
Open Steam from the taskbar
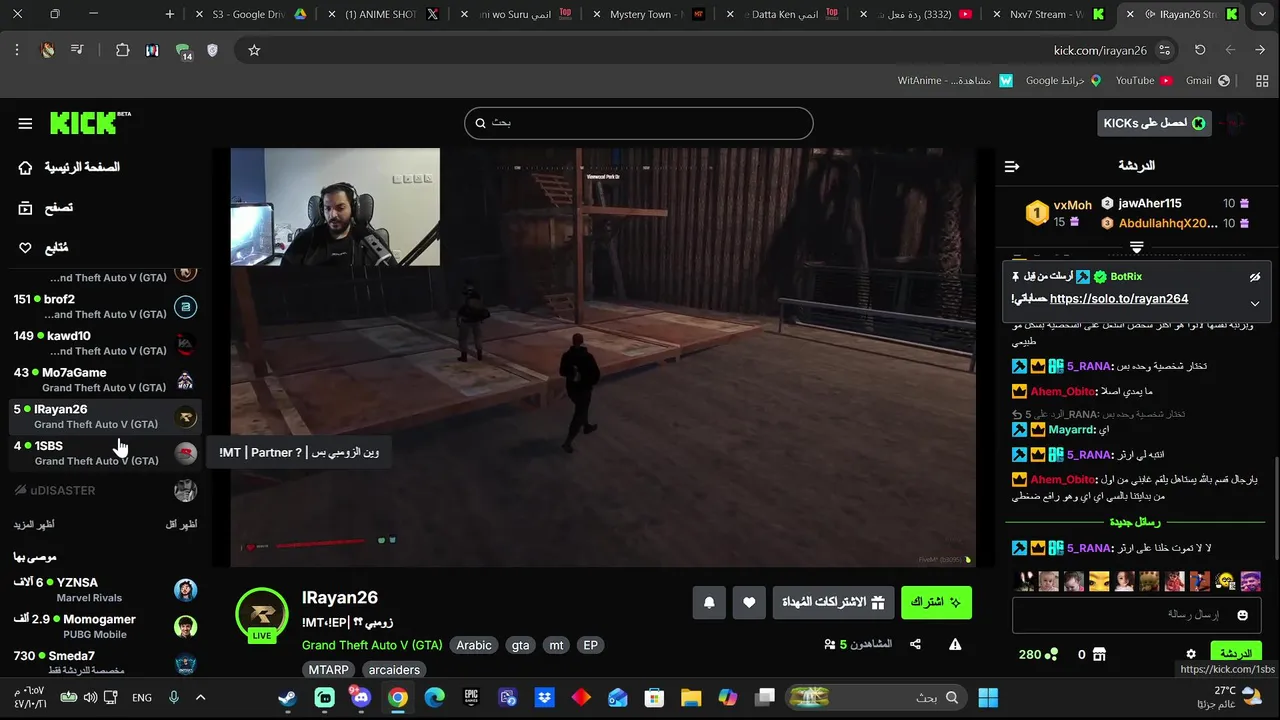(287, 697)
